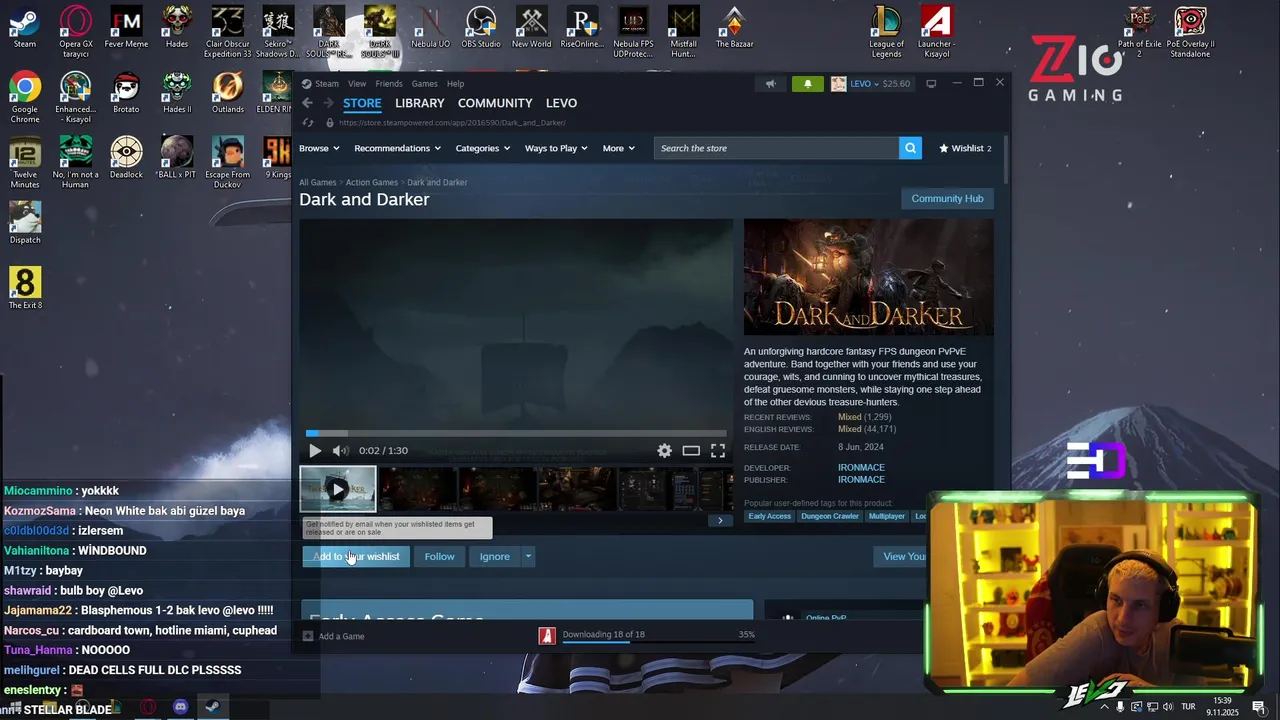Switch to COMMUNITY tab
Viewport: 1280px width, 720px height.
(495, 103)
